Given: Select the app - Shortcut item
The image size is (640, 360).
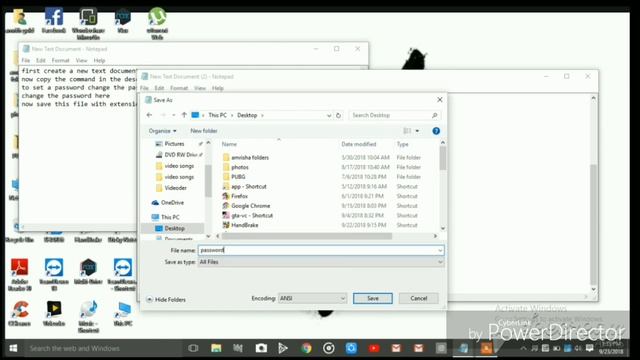Looking at the screenshot, I should [x=249, y=187].
